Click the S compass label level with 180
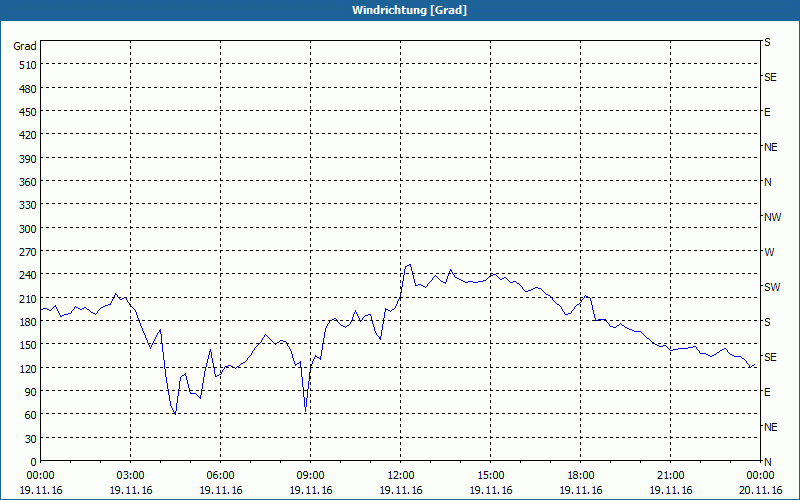The image size is (800, 500). (767, 322)
